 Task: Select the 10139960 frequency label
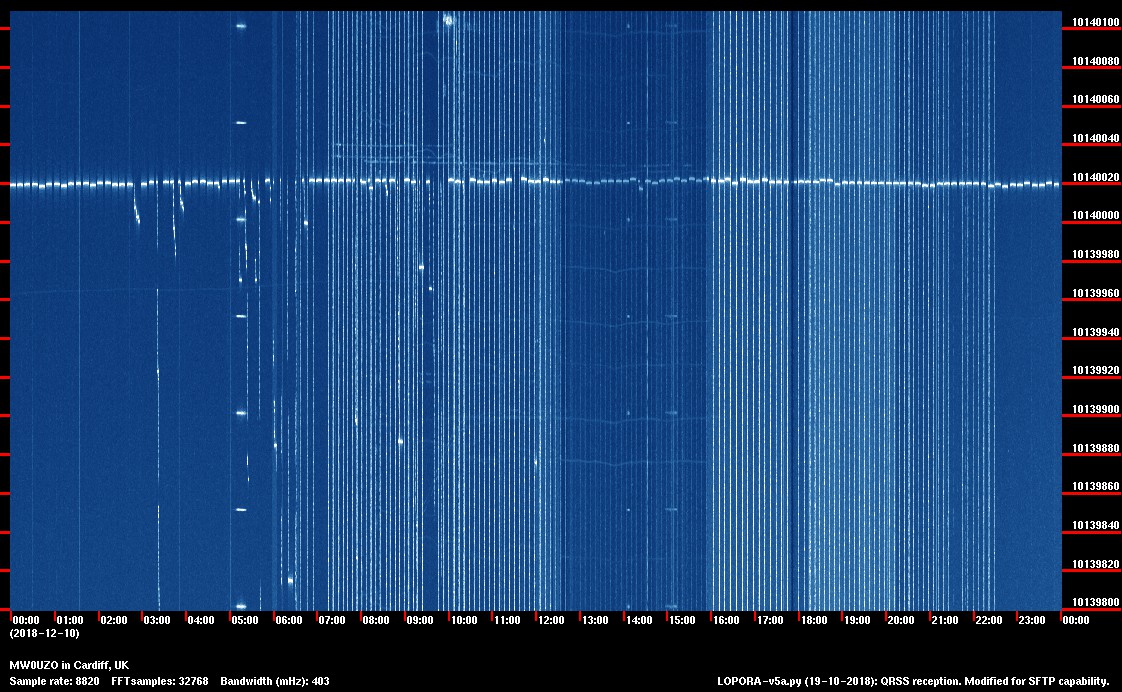tap(1095, 293)
